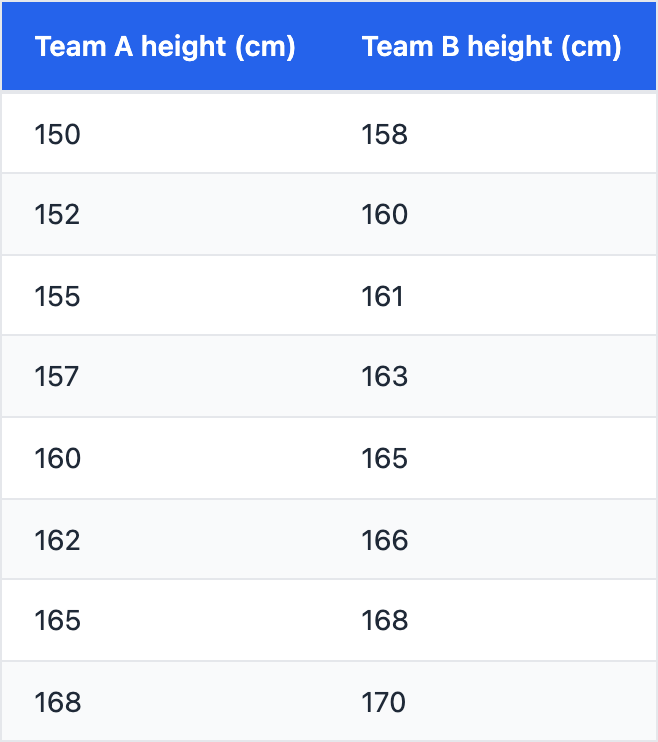The height and width of the screenshot is (742, 658).
Task: Select Team A's 155 height cell
Action: tap(57, 297)
